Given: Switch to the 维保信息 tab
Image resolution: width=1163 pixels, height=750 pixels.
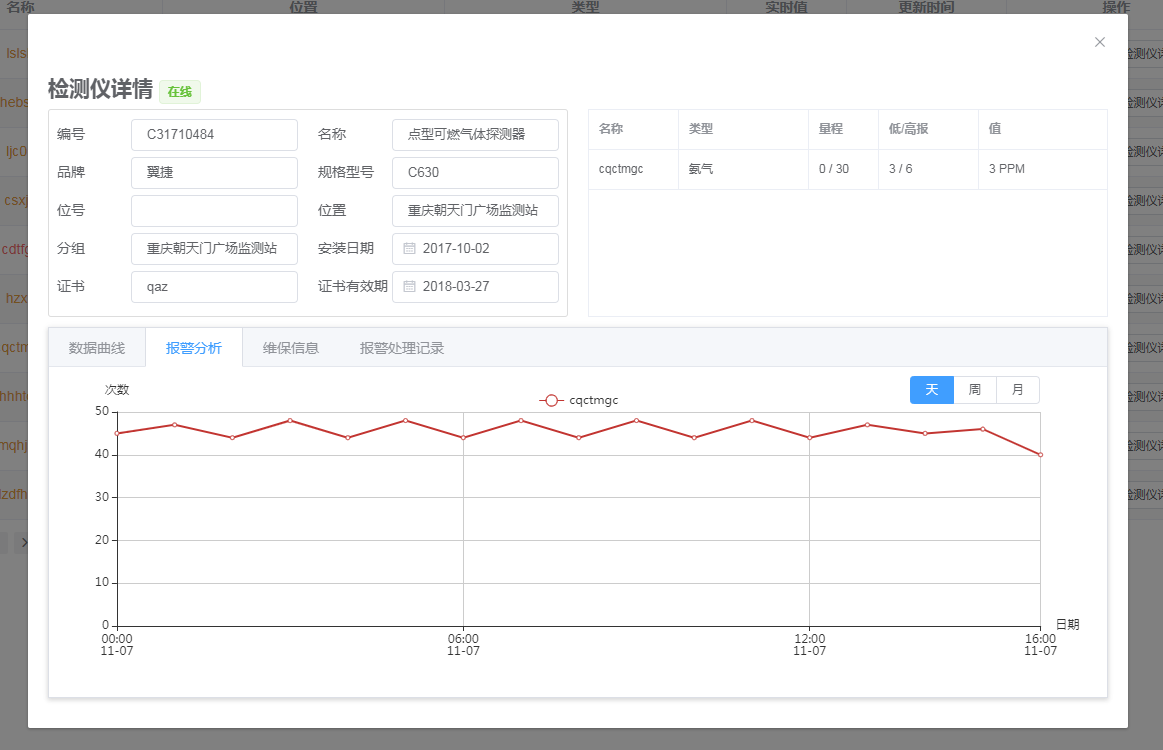Looking at the screenshot, I should tap(291, 348).
